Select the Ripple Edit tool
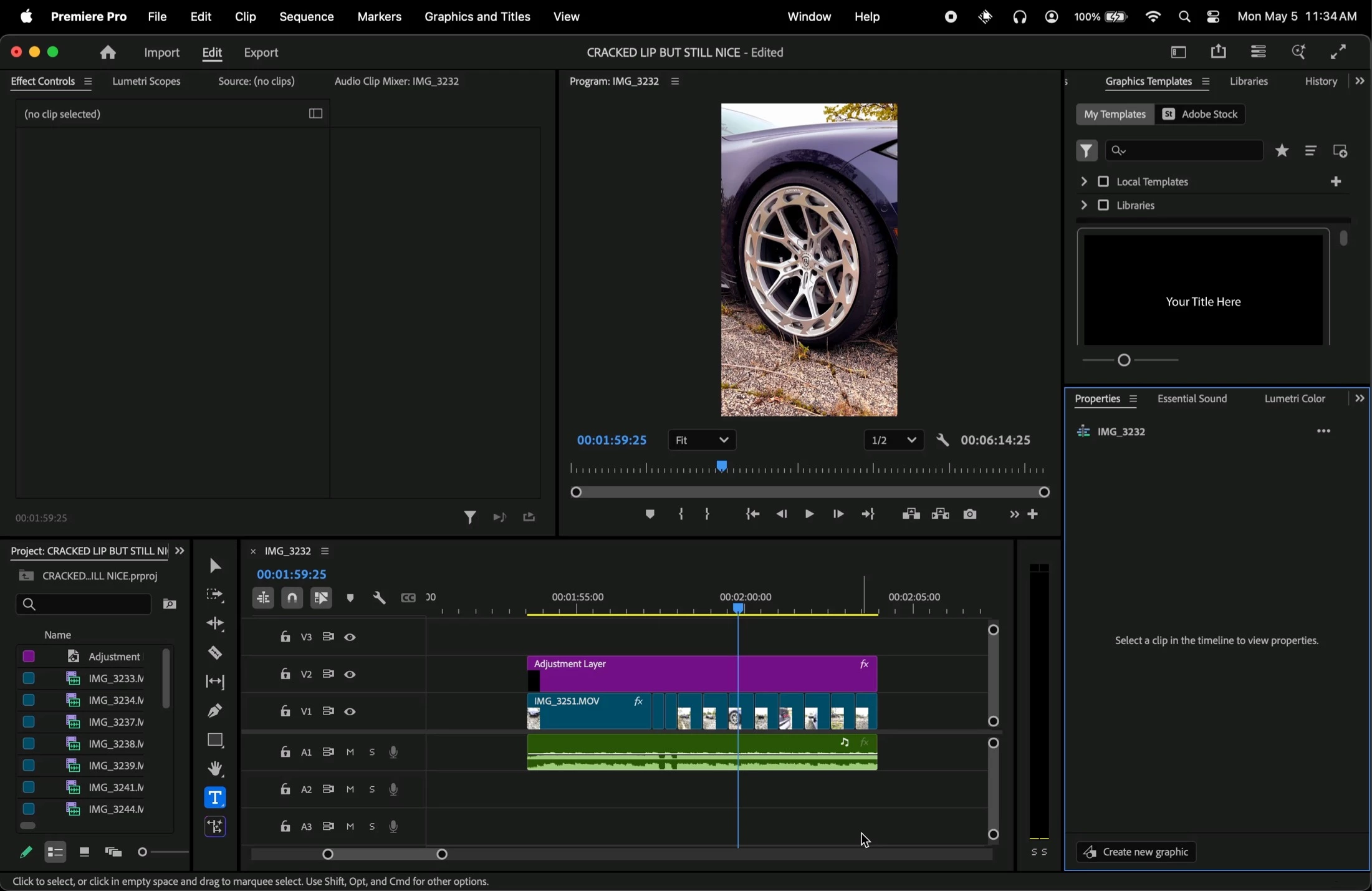Image resolution: width=1372 pixels, height=891 pixels. coord(215,624)
